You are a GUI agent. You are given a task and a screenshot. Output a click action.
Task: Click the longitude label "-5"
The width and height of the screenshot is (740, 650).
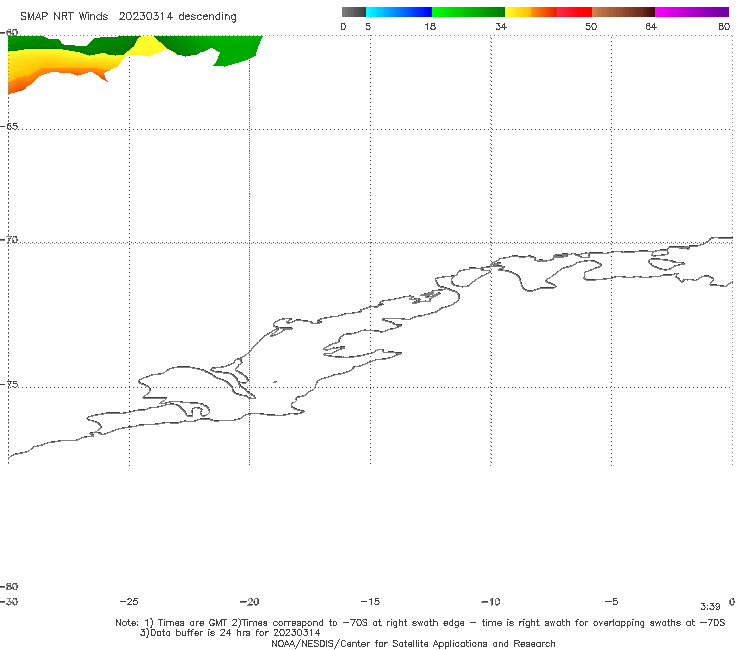coord(611,602)
